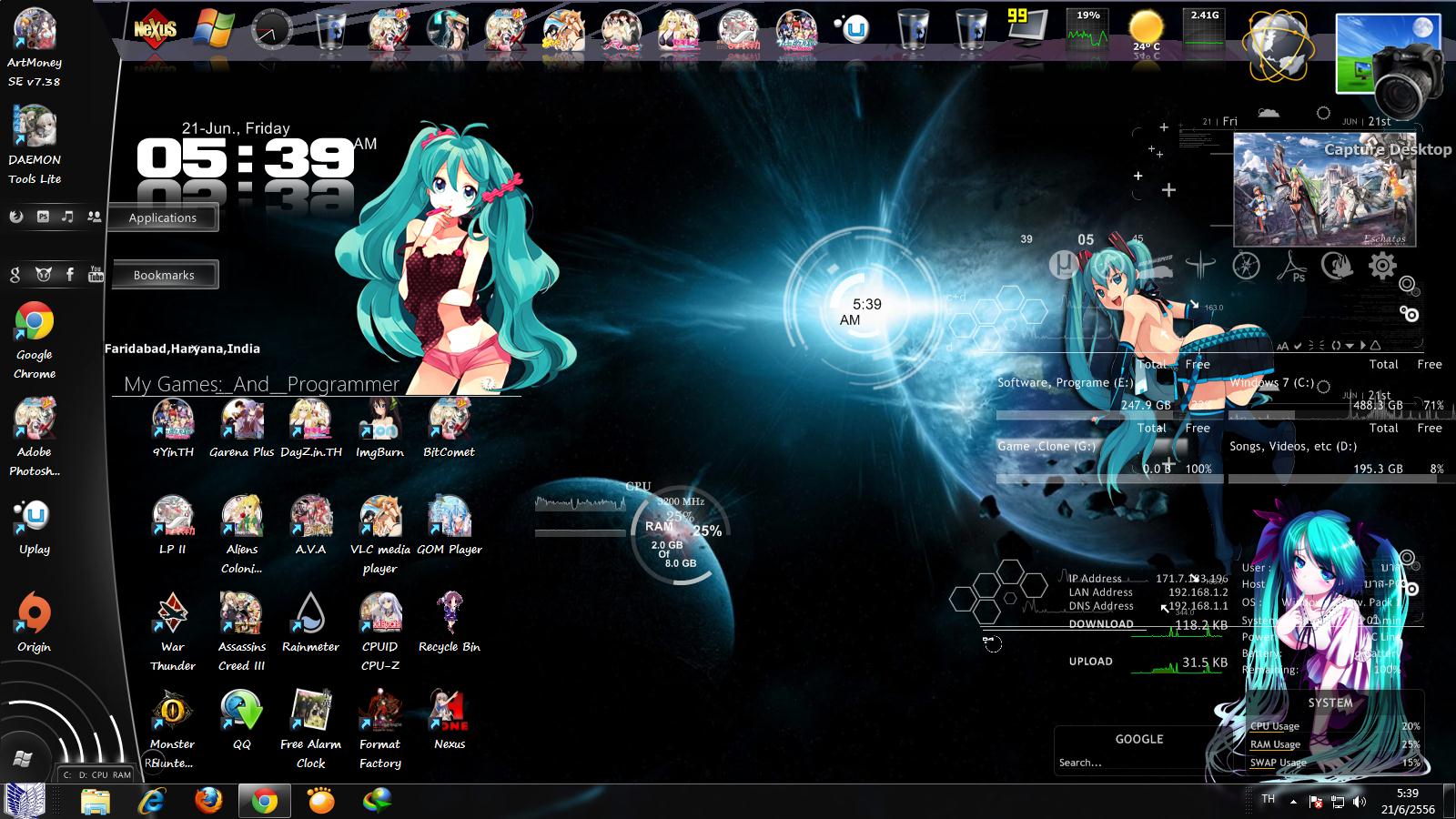This screenshot has height=819, width=1456.
Task: Switch to Chrome on the taskbar
Action: click(x=265, y=801)
